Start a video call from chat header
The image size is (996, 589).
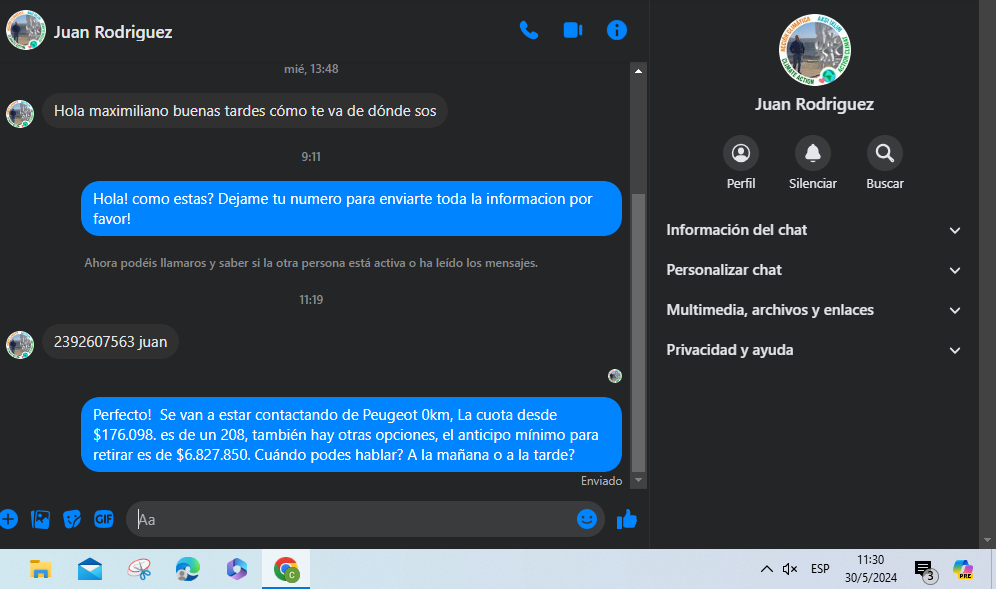pyautogui.click(x=573, y=30)
